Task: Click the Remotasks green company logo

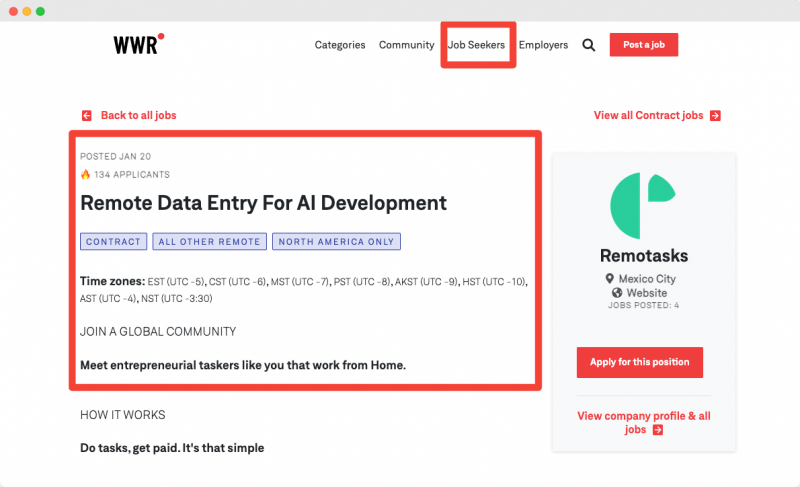Action: point(643,206)
